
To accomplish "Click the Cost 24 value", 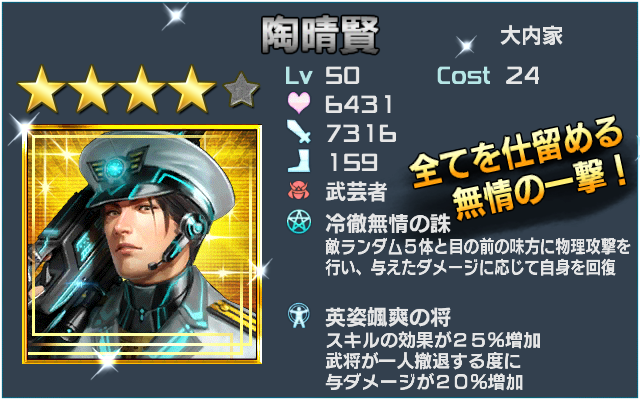I will point(488,76).
